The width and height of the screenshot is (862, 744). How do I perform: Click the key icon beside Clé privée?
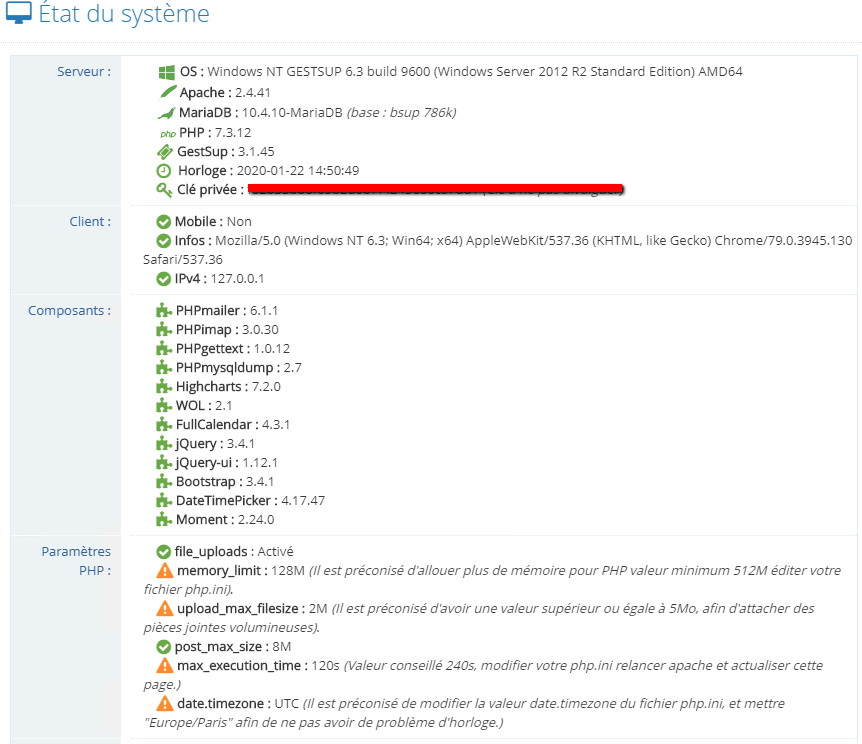click(164, 190)
